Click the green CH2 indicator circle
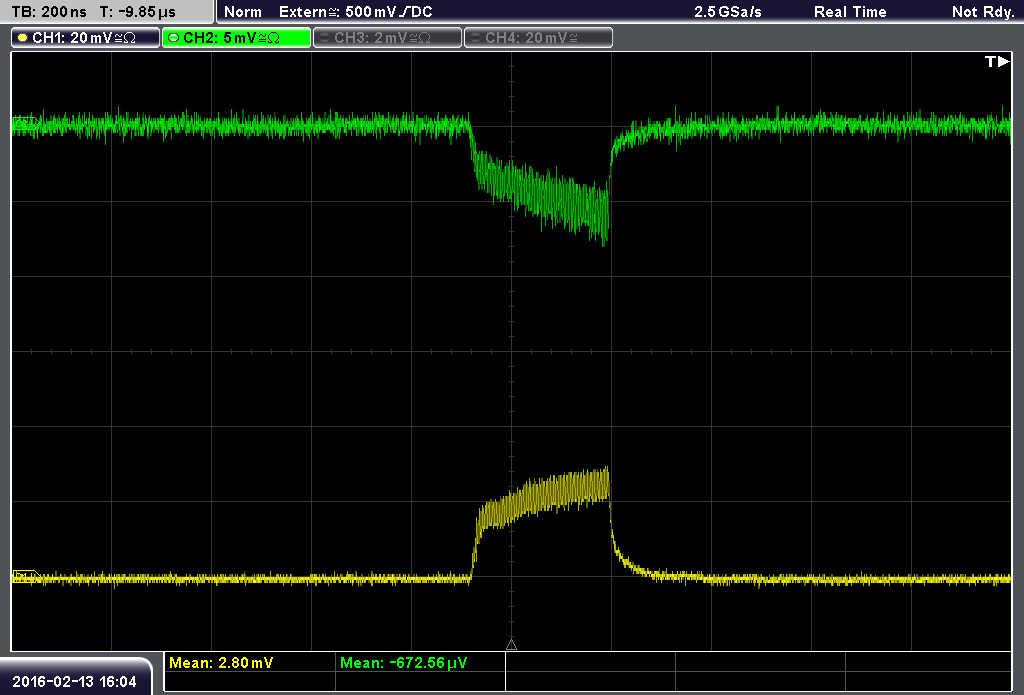 pyautogui.click(x=174, y=38)
